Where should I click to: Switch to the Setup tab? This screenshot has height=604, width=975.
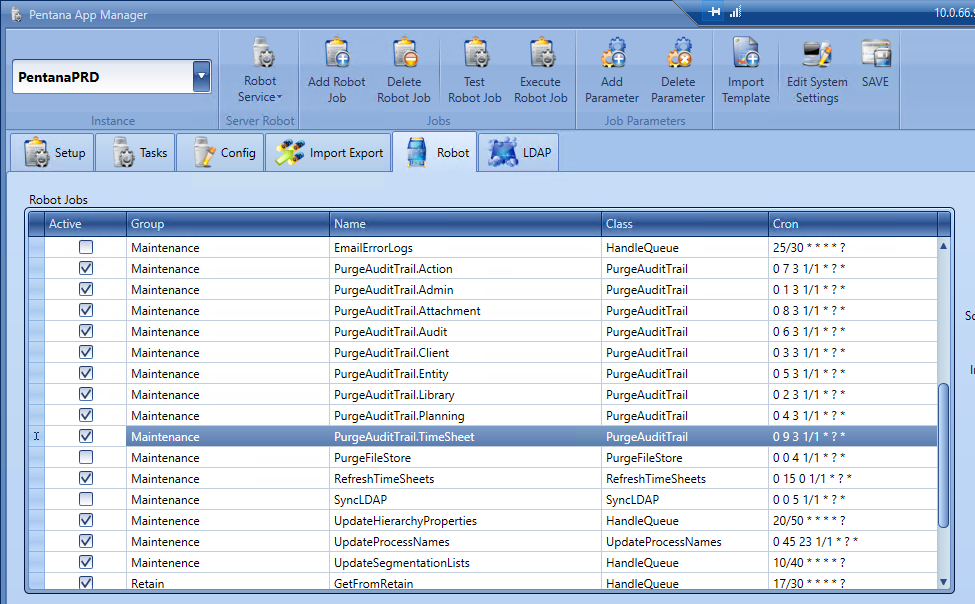[52, 152]
